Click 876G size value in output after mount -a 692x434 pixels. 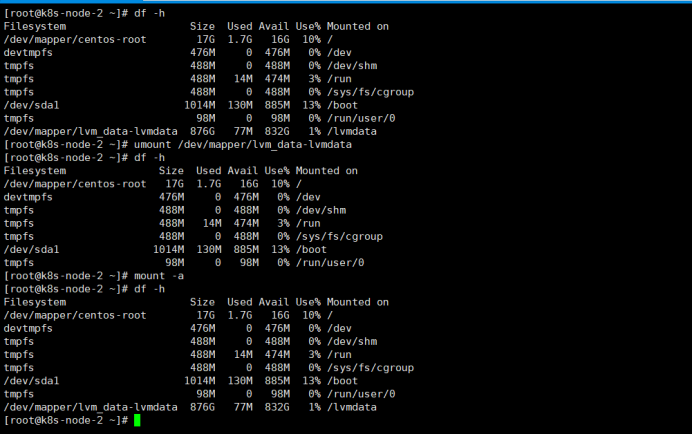click(203, 408)
